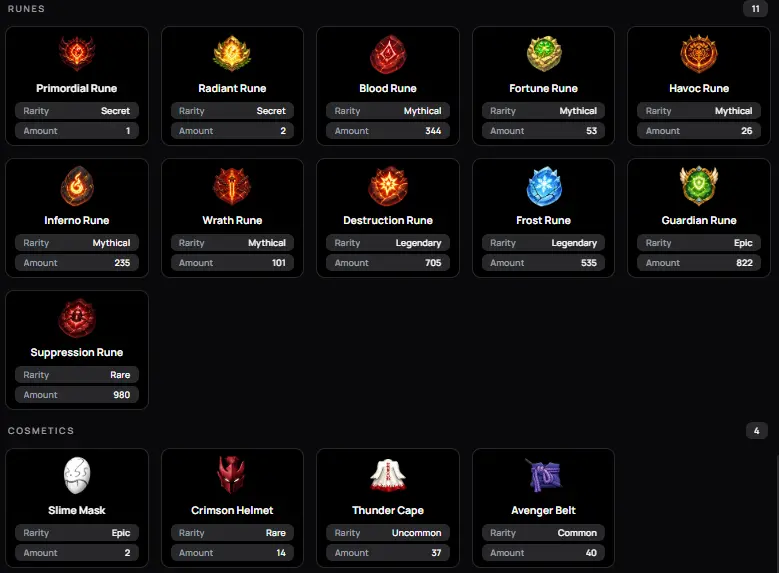Viewport: 779px width, 573px height.
Task: Select the blue Frost Rune icon
Action: point(544,186)
